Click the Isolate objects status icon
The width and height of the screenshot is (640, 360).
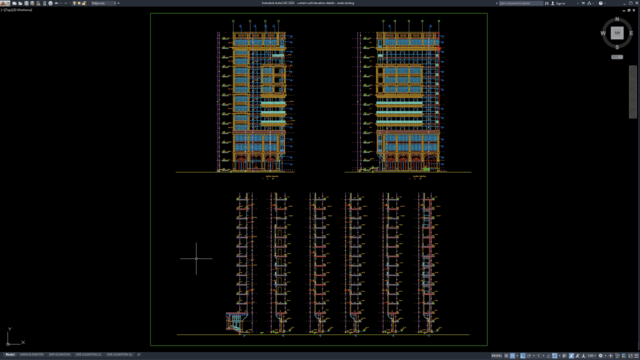[x=617, y=356]
